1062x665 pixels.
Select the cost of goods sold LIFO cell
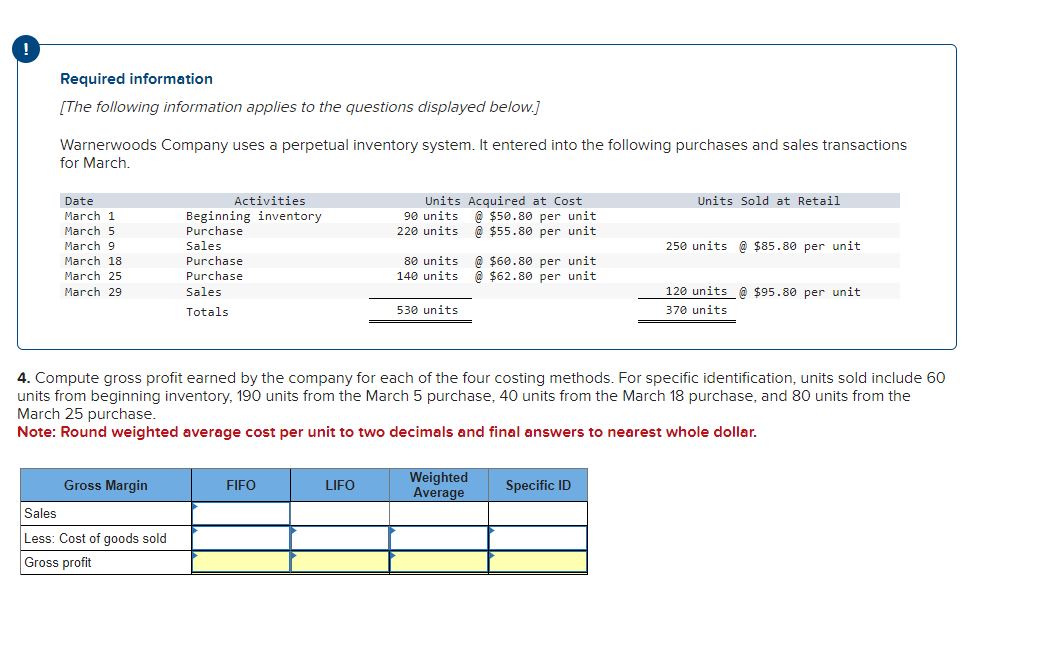[340, 537]
